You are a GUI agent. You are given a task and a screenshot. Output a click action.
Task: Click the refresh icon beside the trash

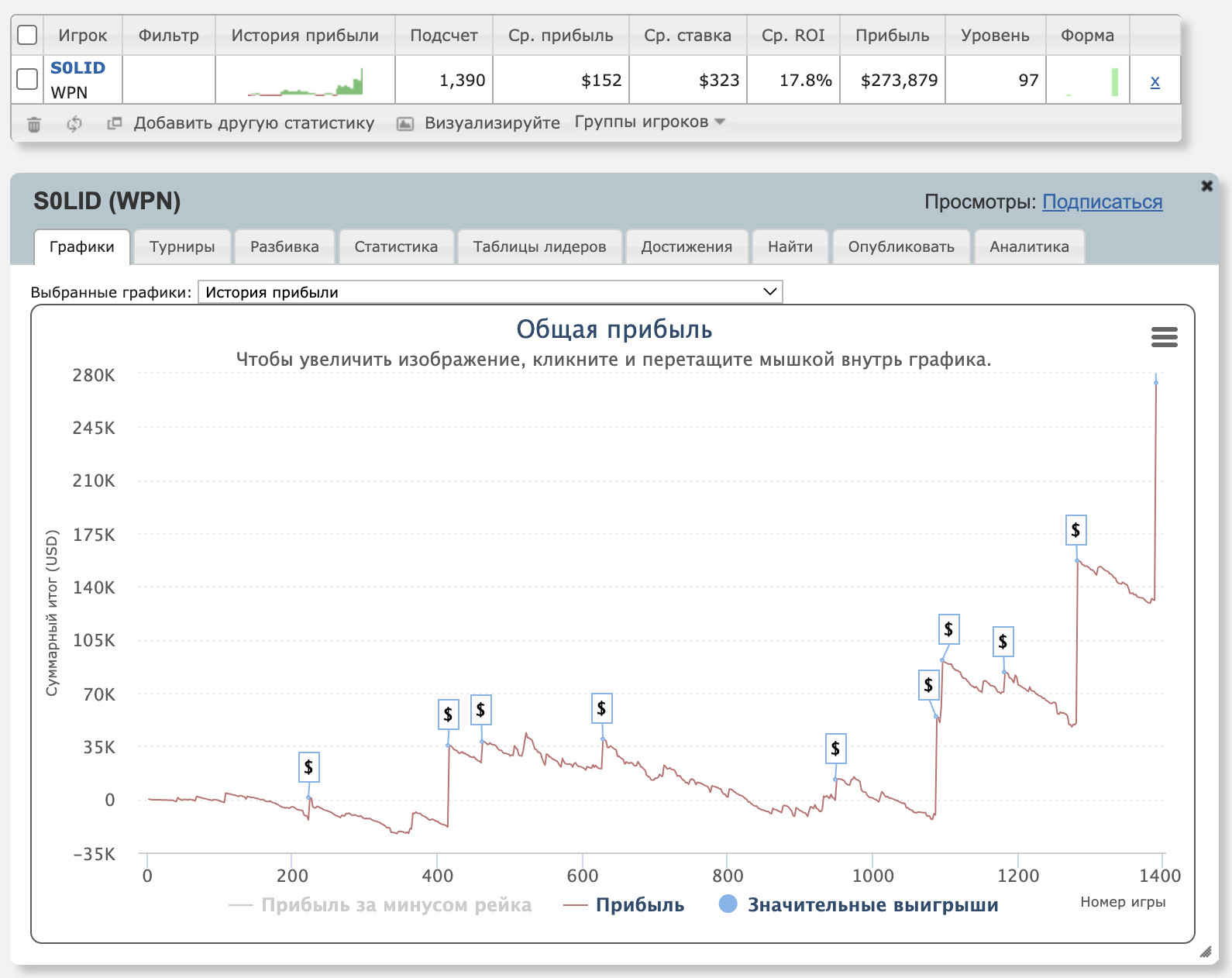[x=74, y=124]
